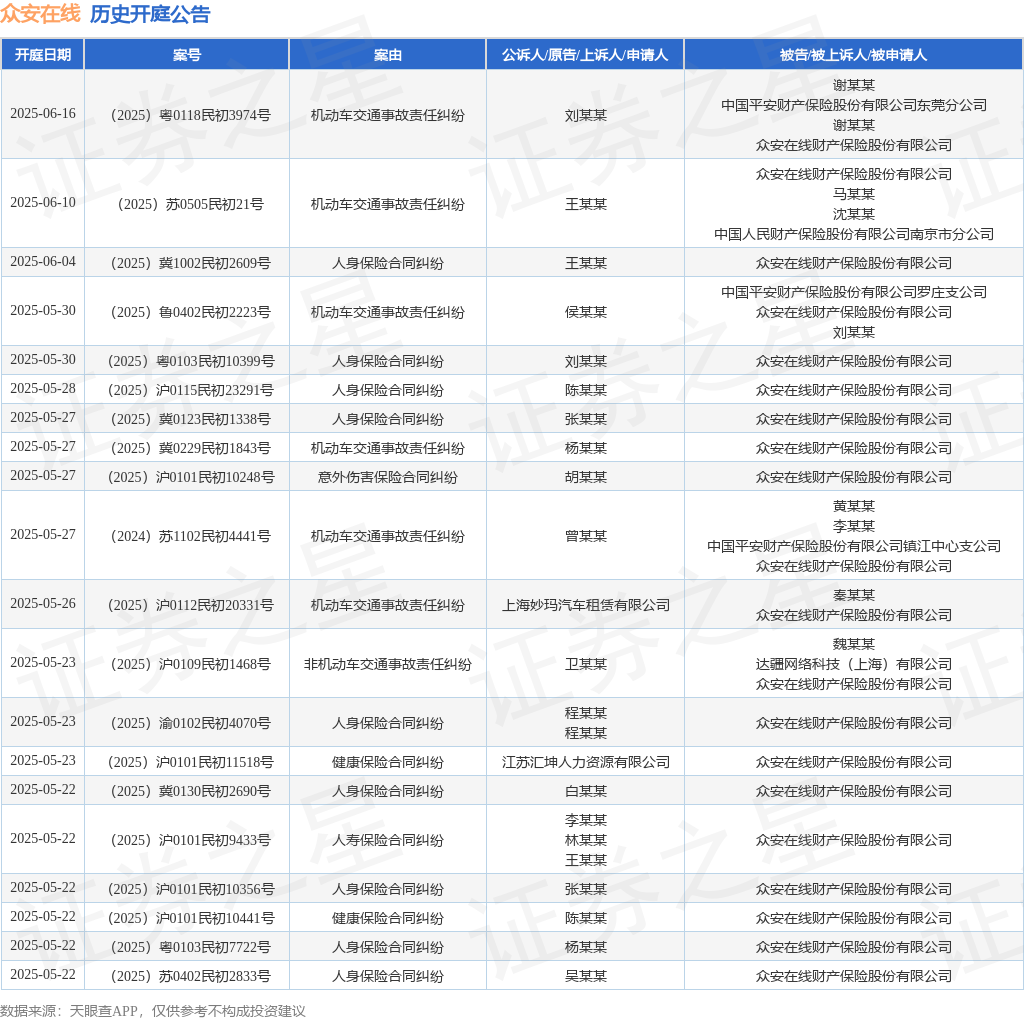Screen dimensions: 1024x1020
Task: Click defendant 魏某某
Action: click(854, 644)
